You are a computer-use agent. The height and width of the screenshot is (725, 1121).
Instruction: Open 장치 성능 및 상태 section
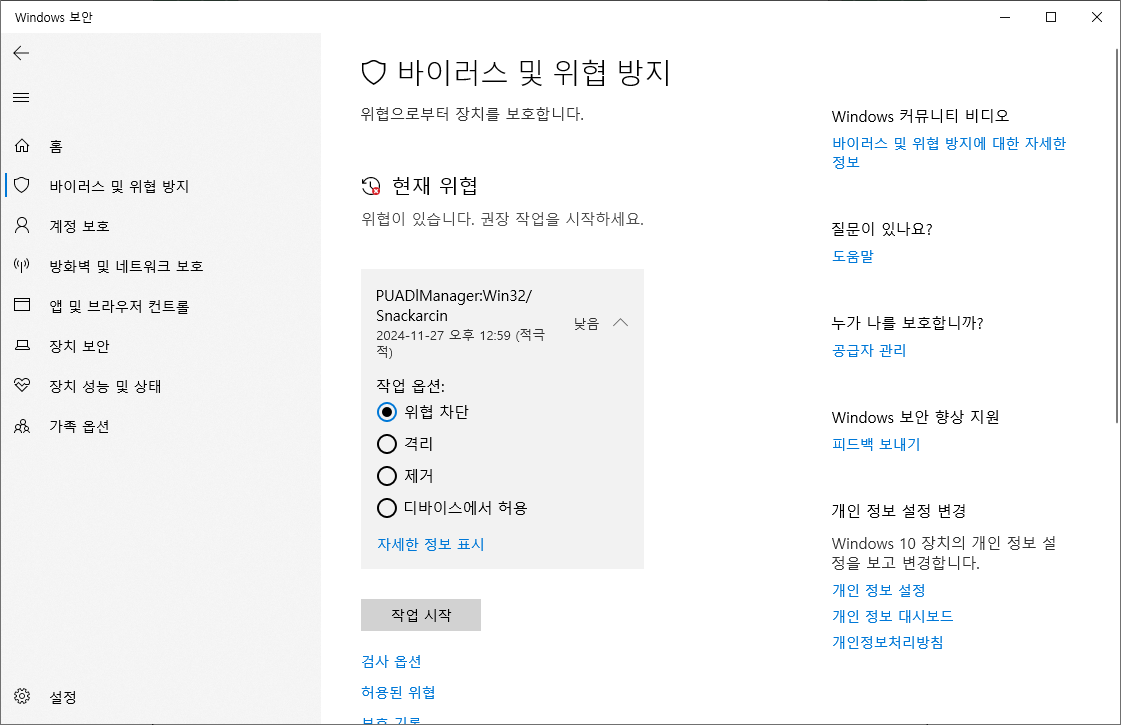(x=105, y=386)
